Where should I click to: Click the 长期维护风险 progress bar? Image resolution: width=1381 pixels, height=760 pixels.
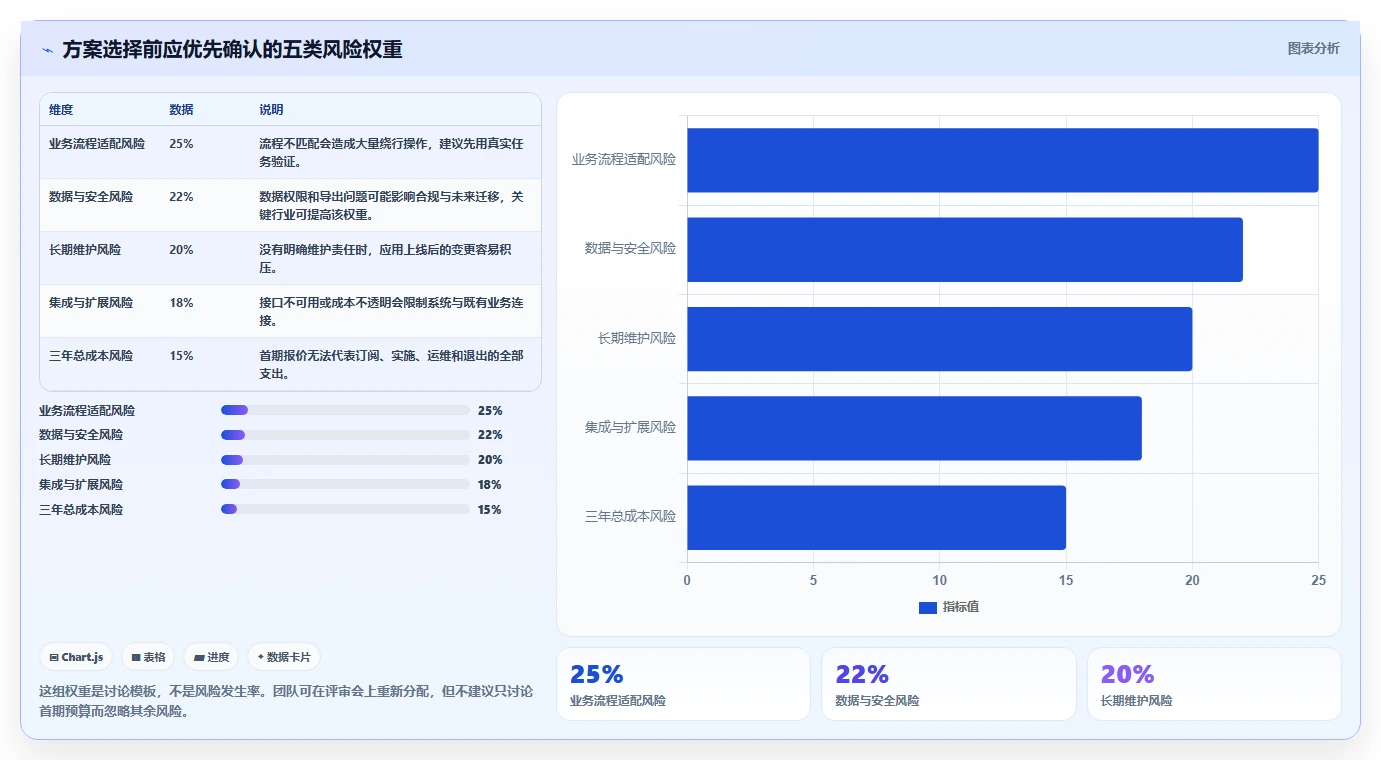point(345,460)
